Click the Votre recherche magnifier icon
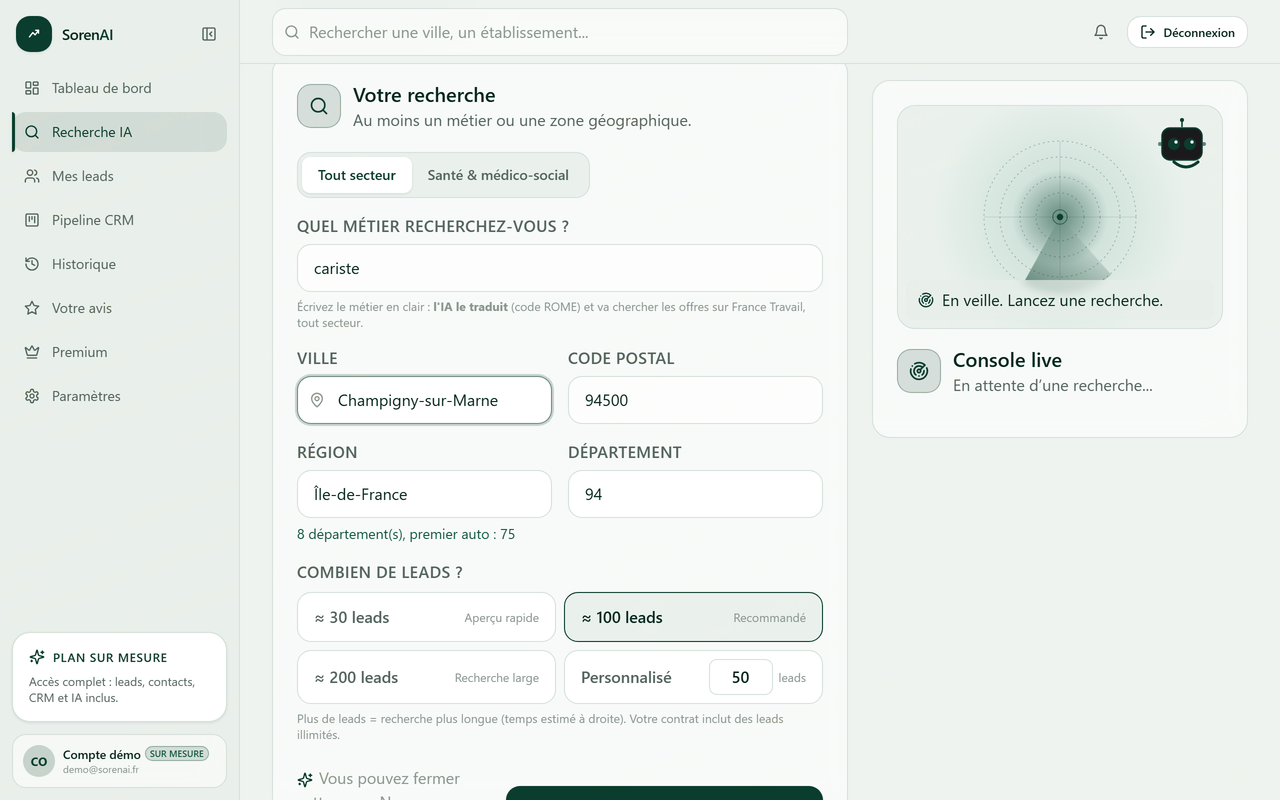The image size is (1280, 800). pos(319,106)
